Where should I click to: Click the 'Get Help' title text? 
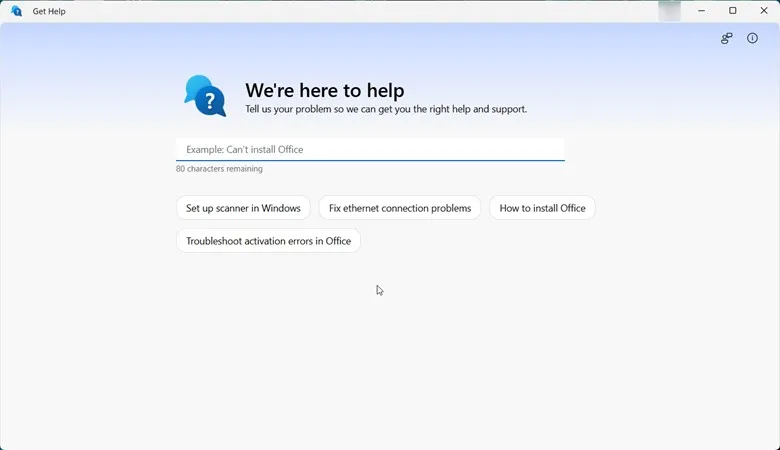pos(49,11)
